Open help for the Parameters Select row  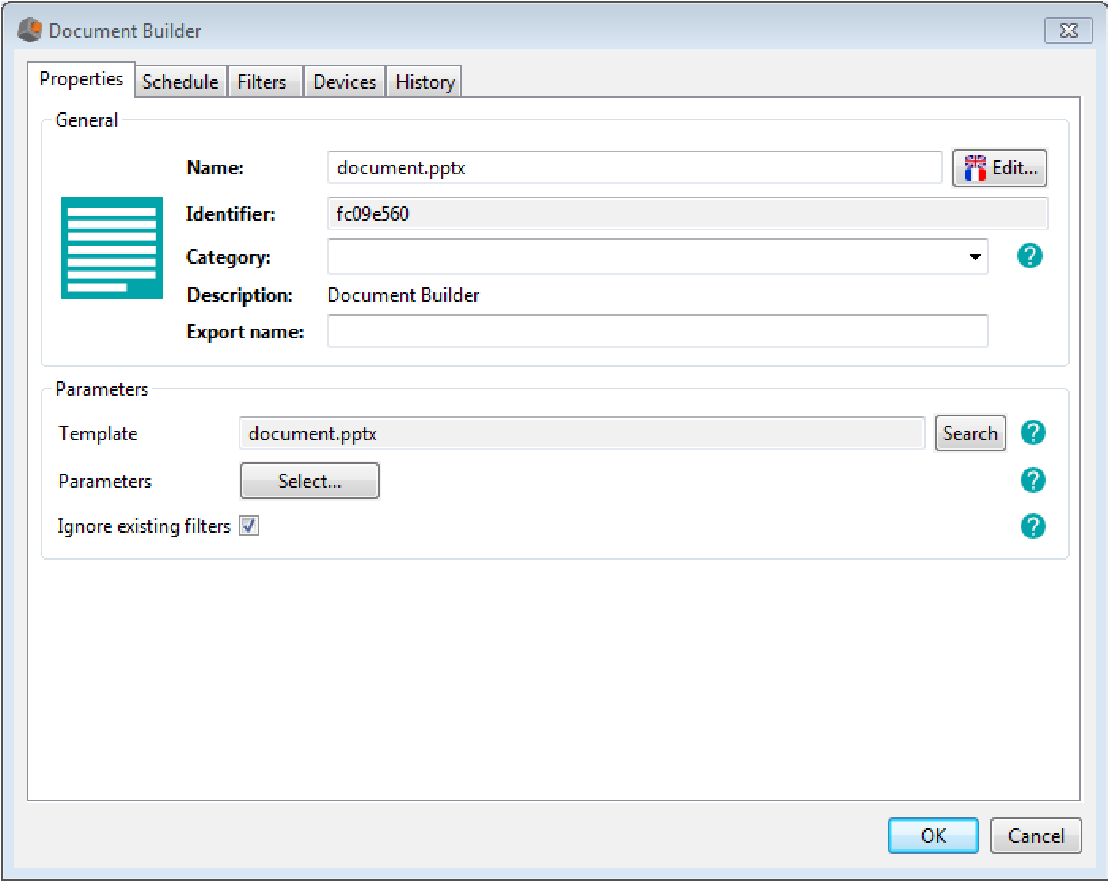1033,480
